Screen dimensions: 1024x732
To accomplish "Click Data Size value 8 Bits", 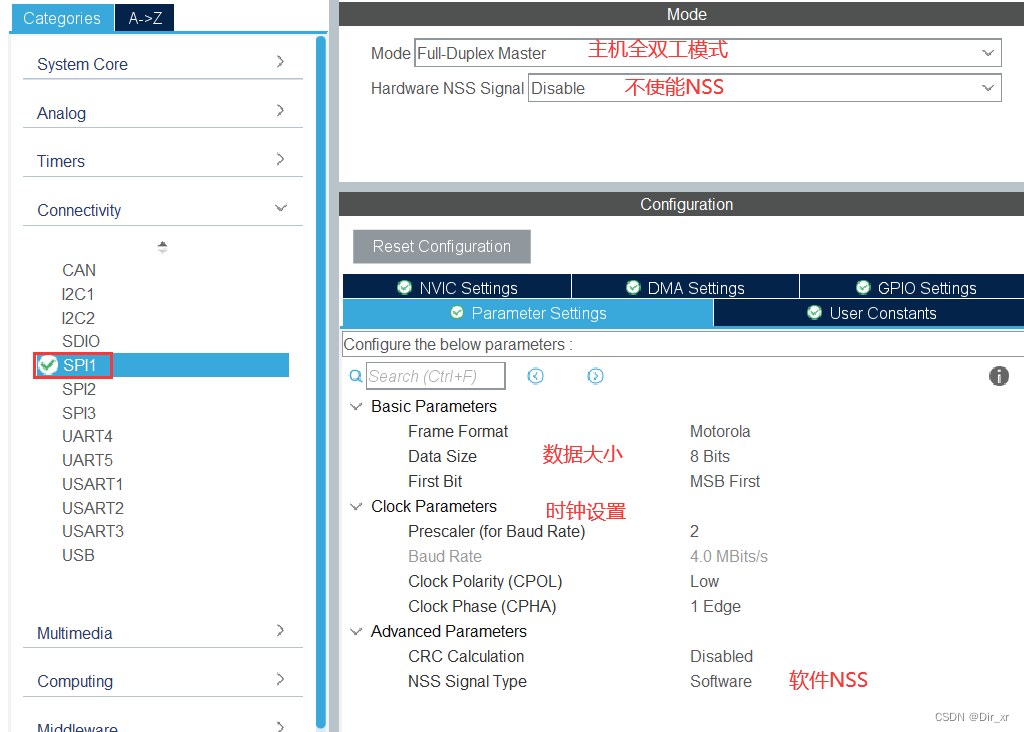I will pyautogui.click(x=710, y=456).
